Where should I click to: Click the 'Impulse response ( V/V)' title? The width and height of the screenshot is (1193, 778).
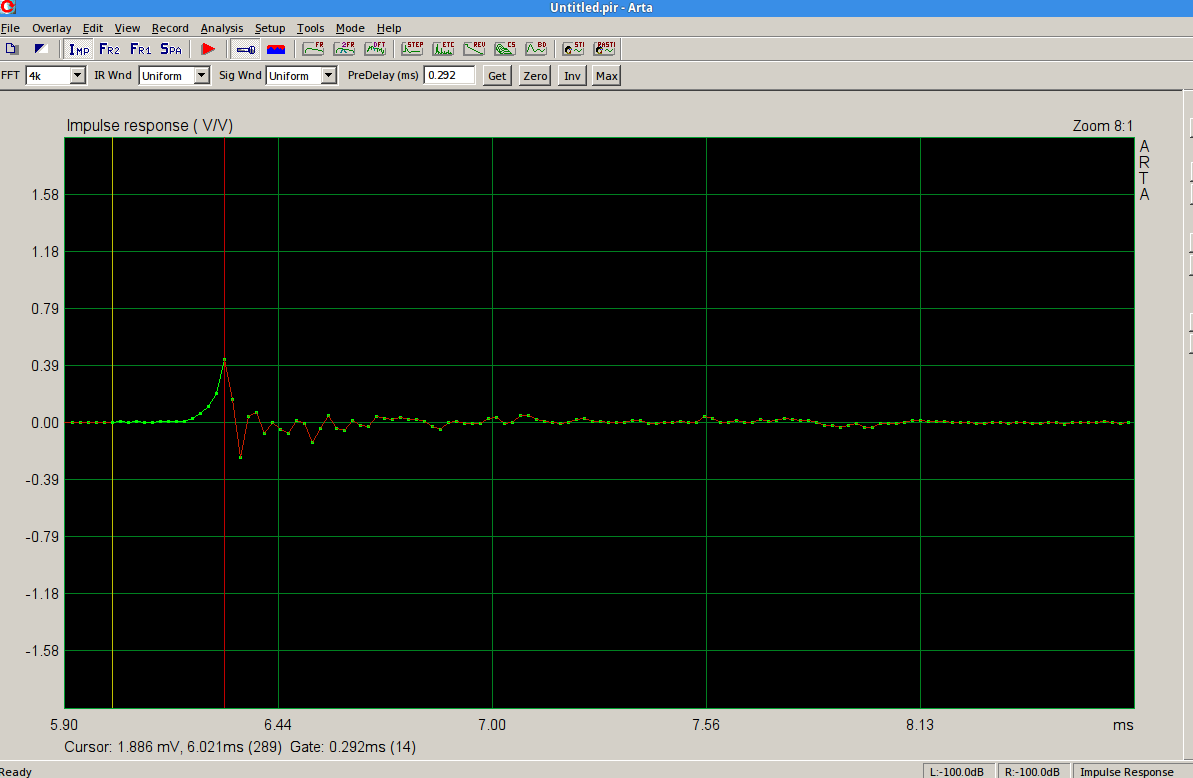pos(150,125)
